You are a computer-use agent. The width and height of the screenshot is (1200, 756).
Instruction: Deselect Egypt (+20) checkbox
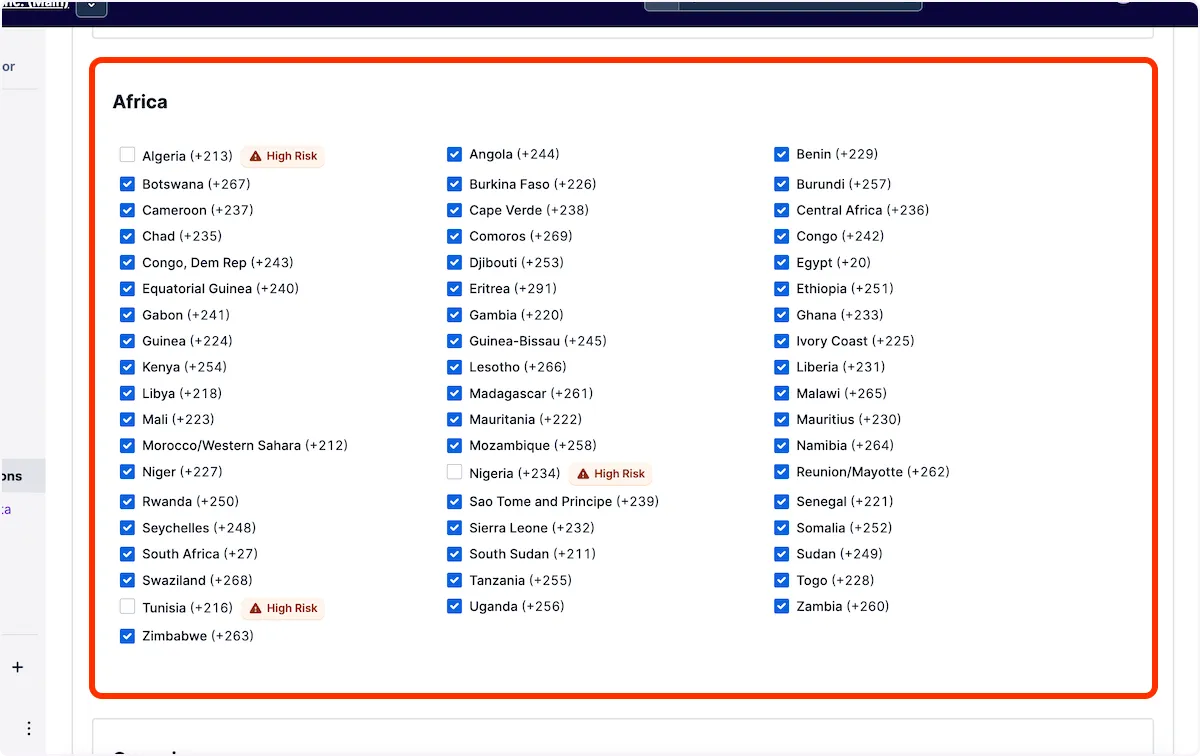click(x=781, y=262)
